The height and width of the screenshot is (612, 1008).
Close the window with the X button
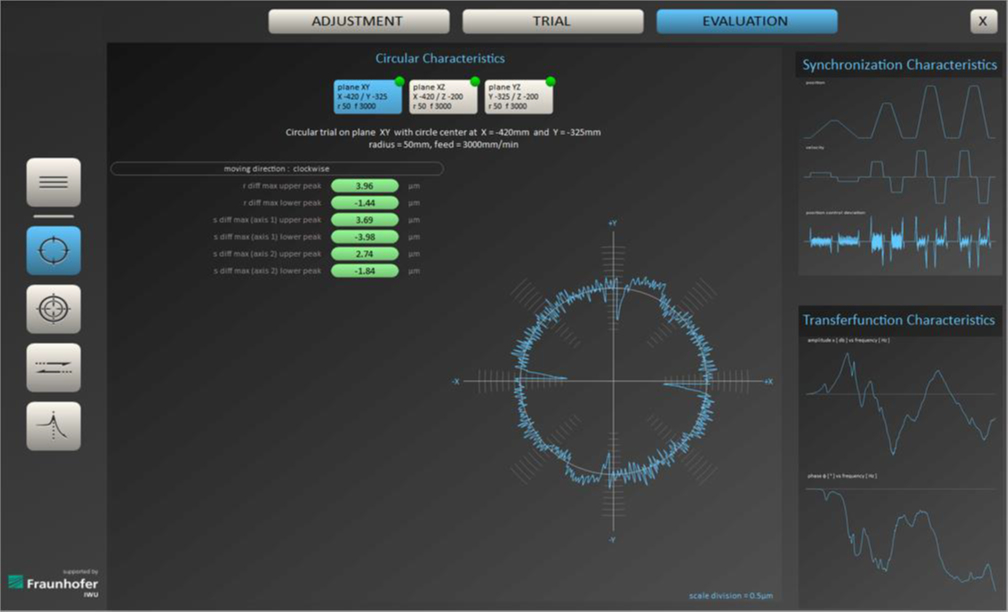click(983, 22)
